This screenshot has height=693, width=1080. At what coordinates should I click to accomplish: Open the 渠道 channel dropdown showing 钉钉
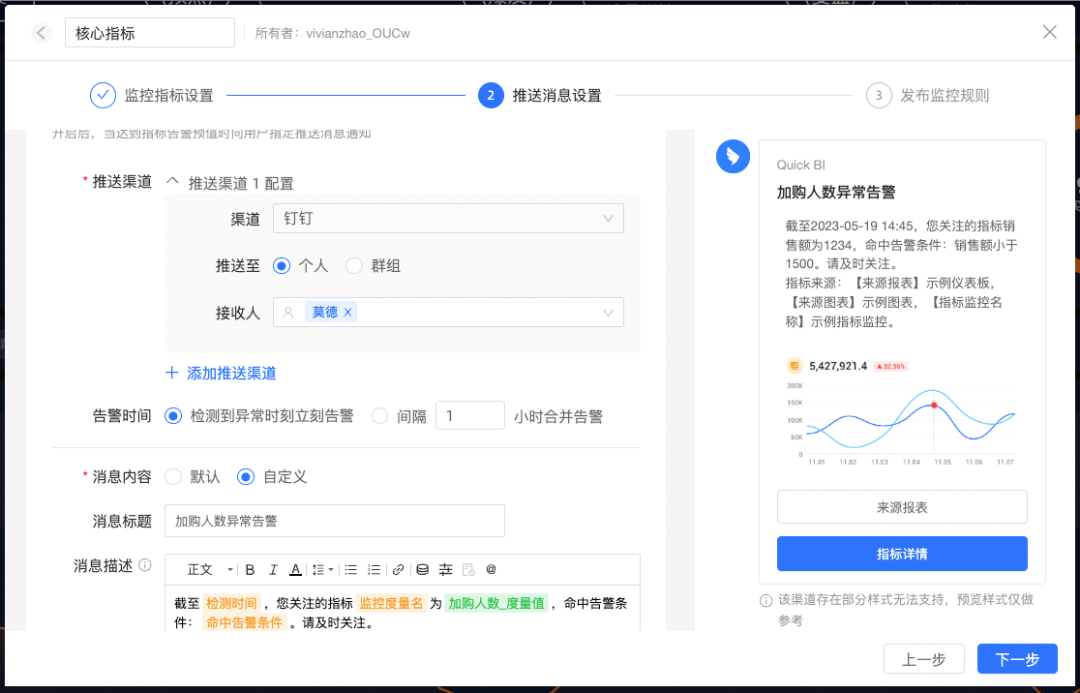[x=448, y=218]
